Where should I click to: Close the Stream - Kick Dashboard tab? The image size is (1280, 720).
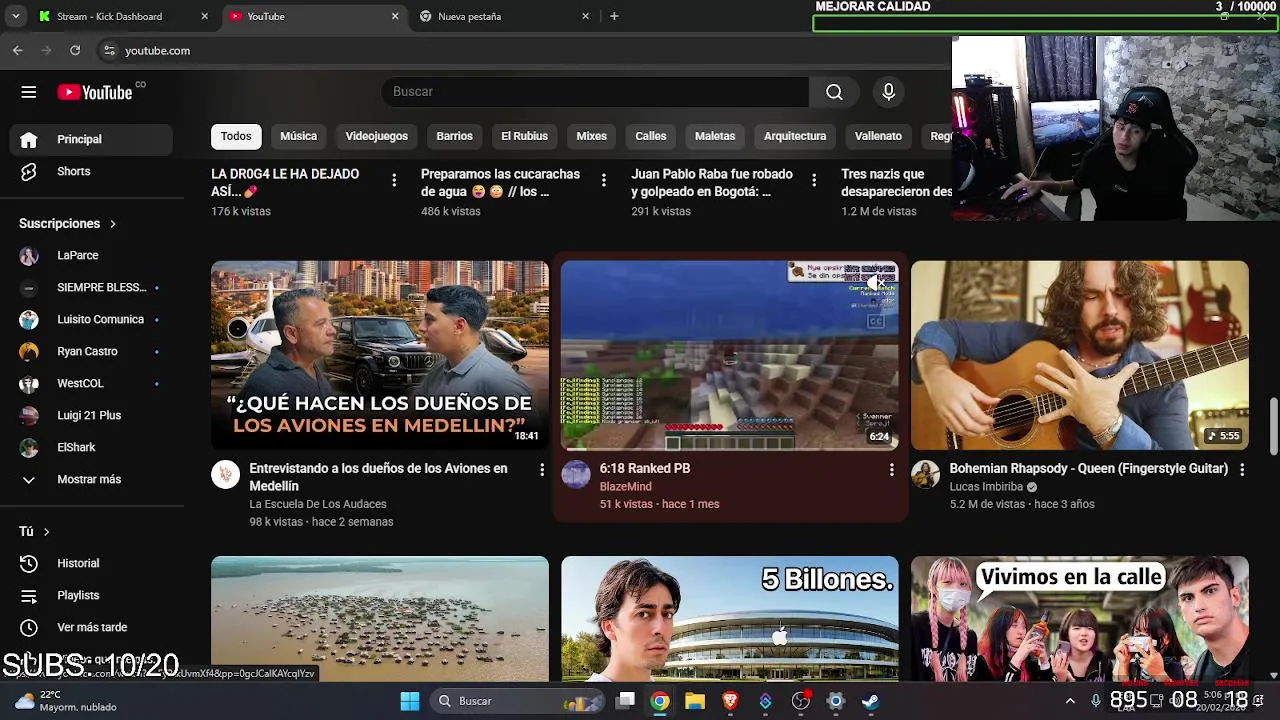[205, 16]
